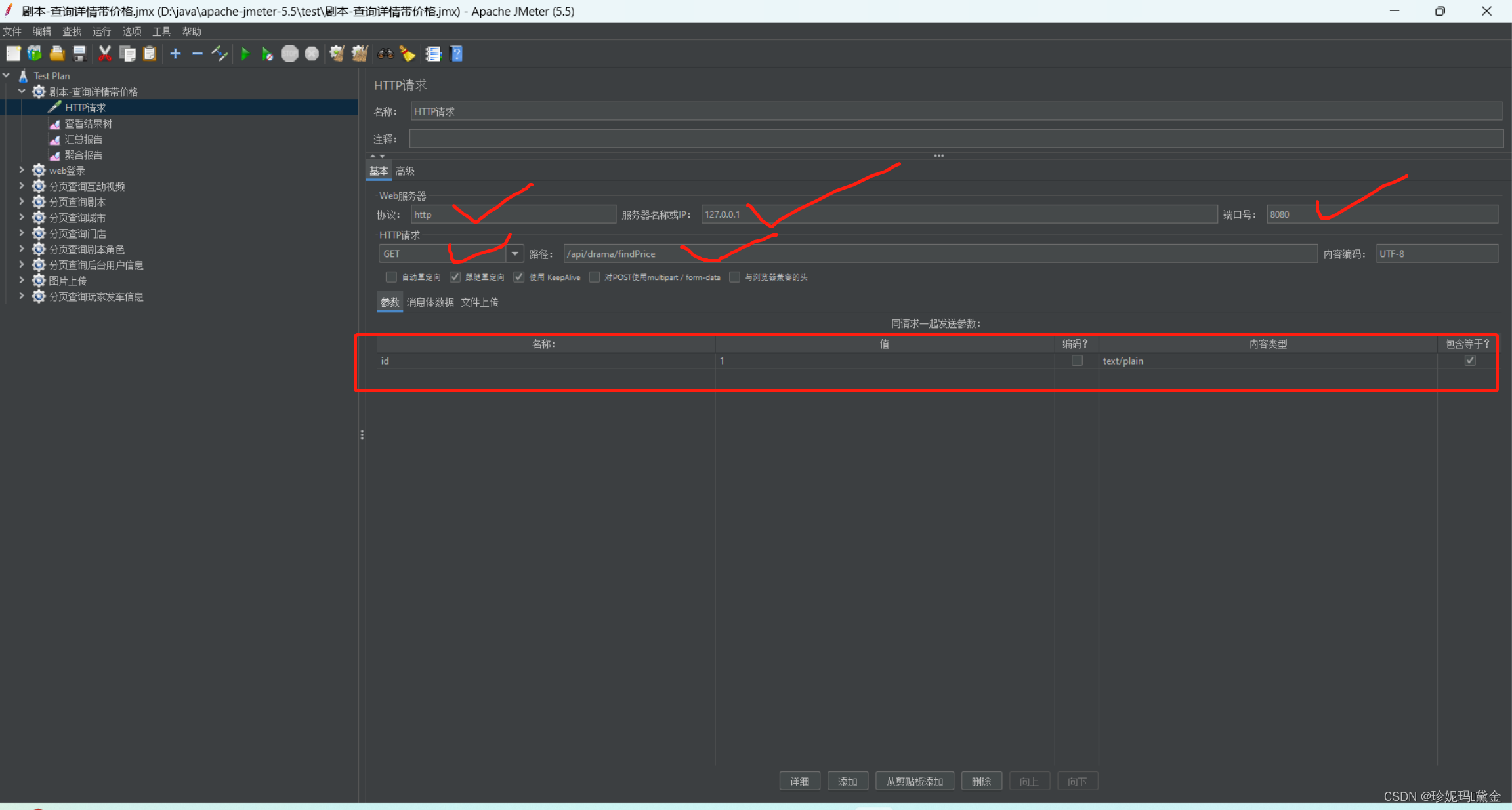The height and width of the screenshot is (810, 1512).
Task: Select 查看结果树 listener
Action: pyautogui.click(x=88, y=123)
